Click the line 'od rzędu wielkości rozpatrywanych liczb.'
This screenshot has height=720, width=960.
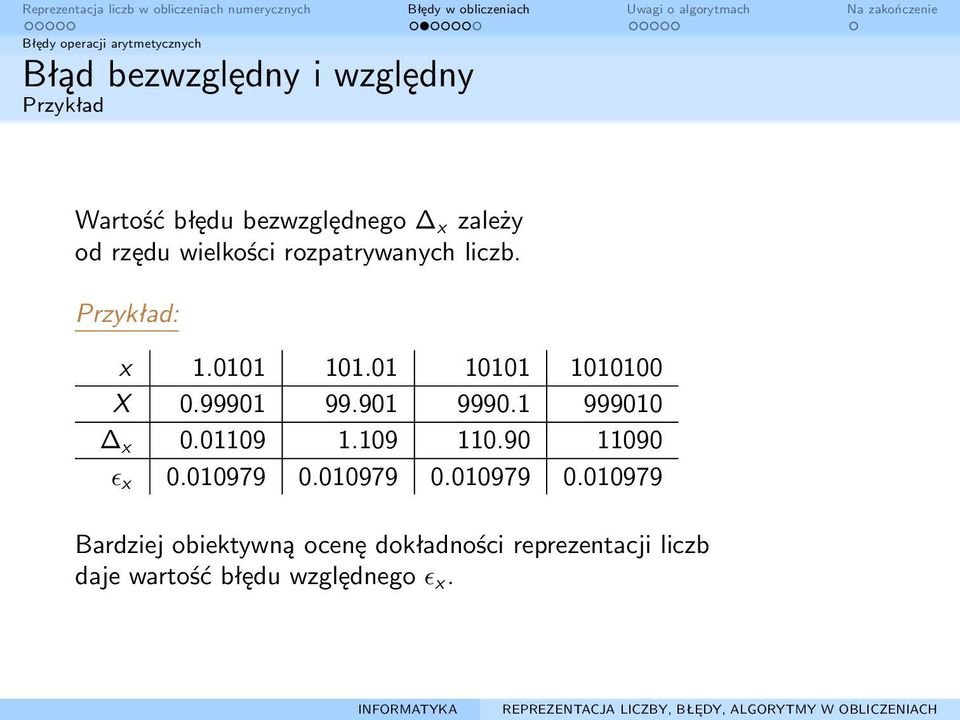[x=298, y=253]
